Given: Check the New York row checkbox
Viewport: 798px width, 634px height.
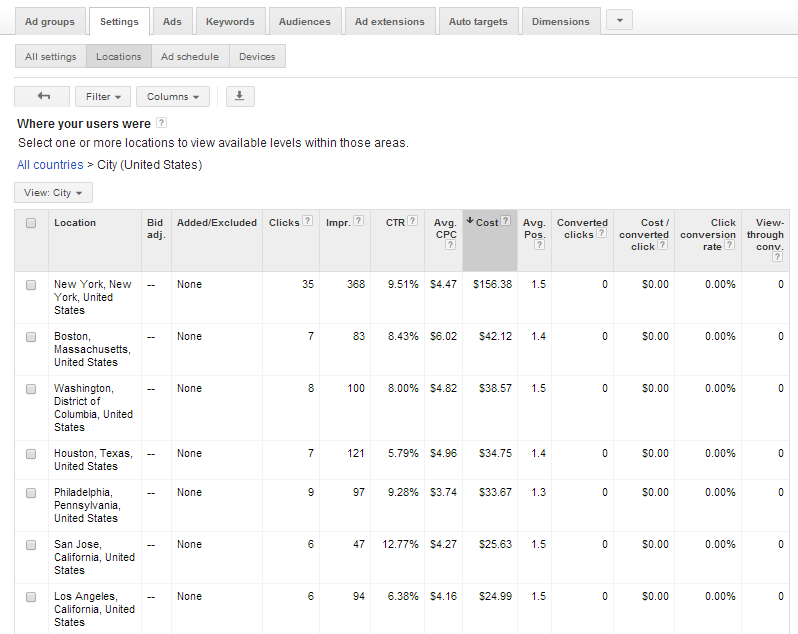Looking at the screenshot, I should [31, 285].
